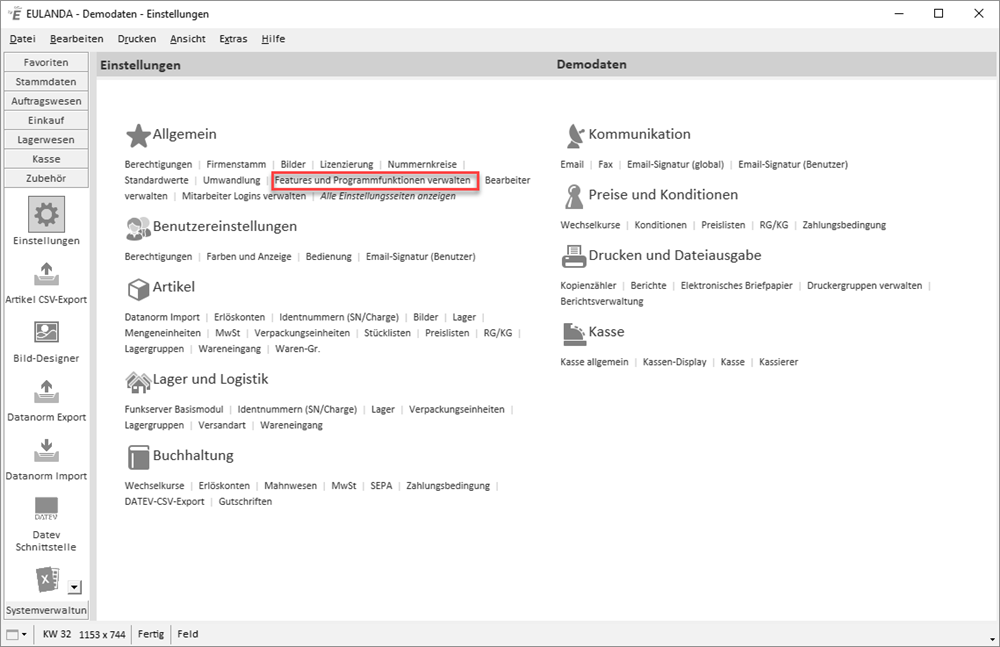Open the Hilfe menu
1000x647 pixels.
pos(273,39)
